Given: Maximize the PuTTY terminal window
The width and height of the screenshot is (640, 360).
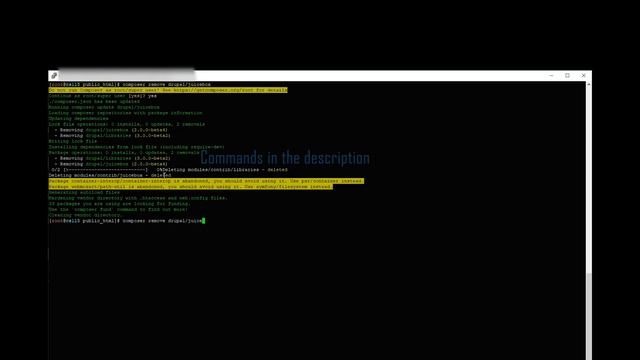Looking at the screenshot, I should pos(567,76).
